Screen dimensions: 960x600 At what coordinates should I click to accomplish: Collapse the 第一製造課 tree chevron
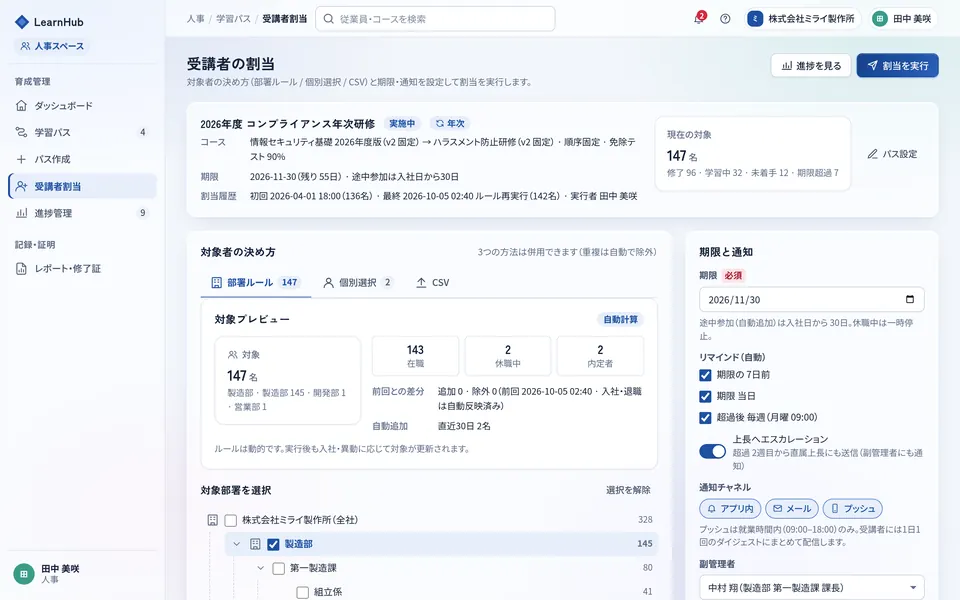pyautogui.click(x=260, y=568)
